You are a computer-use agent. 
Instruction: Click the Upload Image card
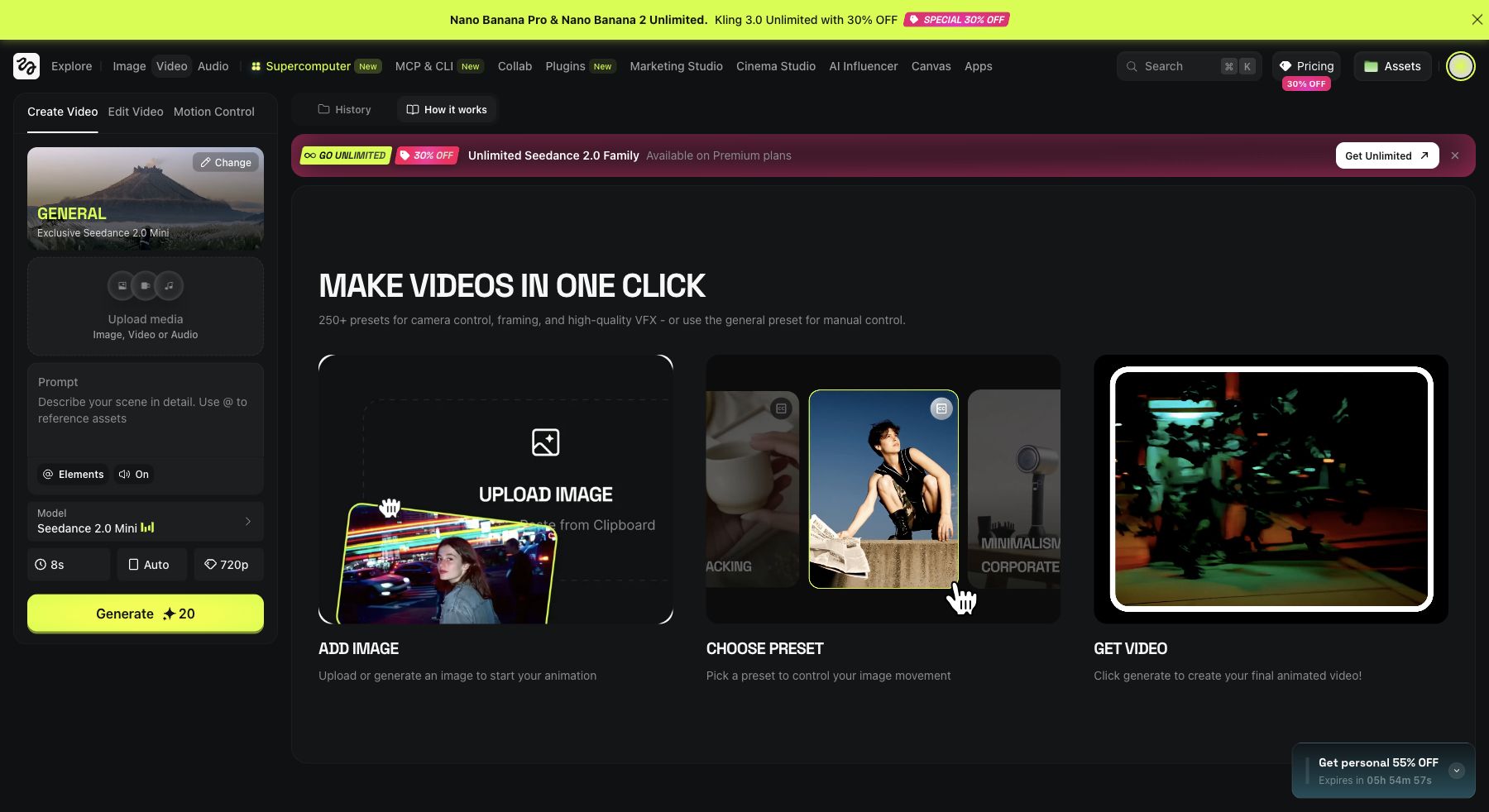click(496, 490)
